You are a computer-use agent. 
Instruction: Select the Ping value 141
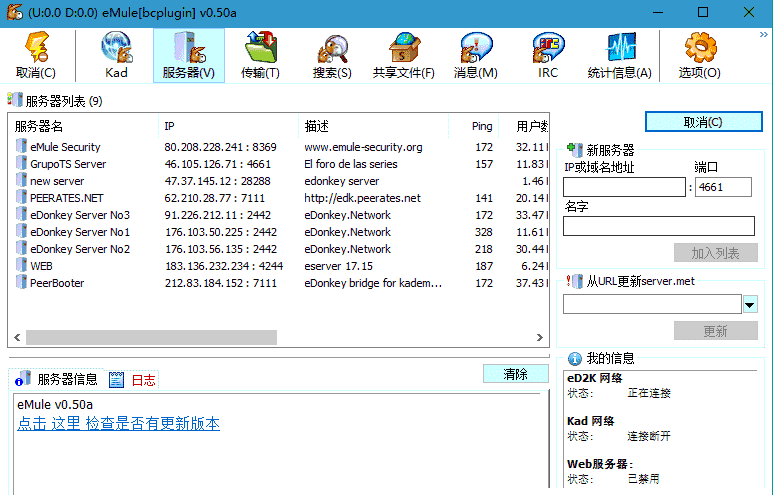pyautogui.click(x=483, y=198)
